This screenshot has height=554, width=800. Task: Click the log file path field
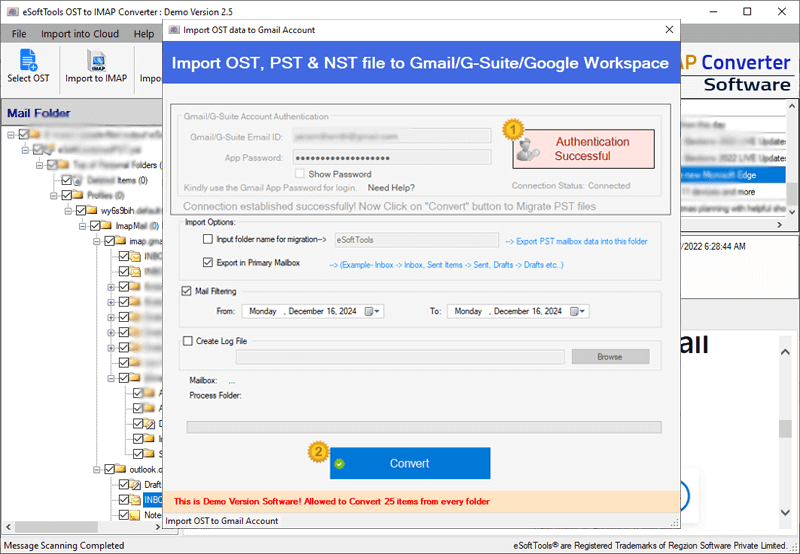401,357
